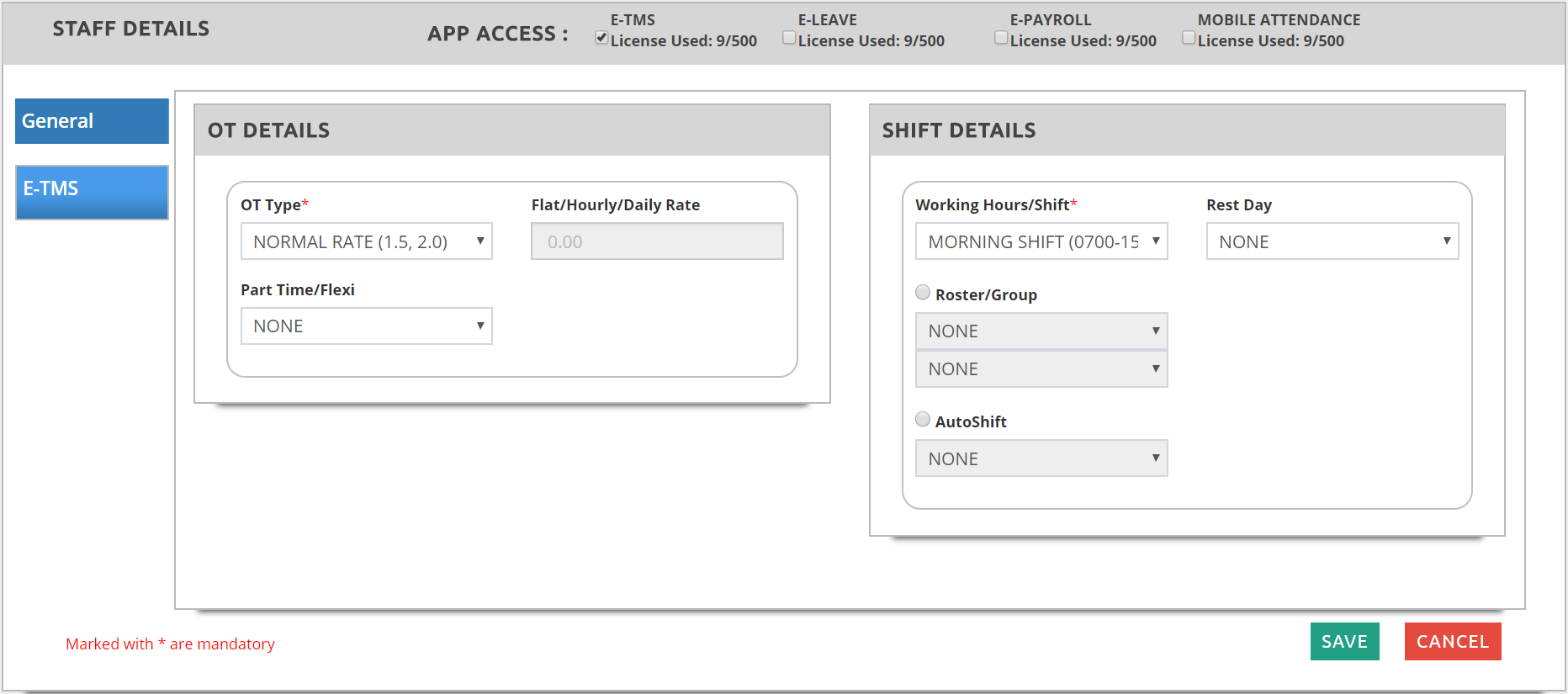
Task: Choose the AutoShift radio option
Action: coord(923,420)
